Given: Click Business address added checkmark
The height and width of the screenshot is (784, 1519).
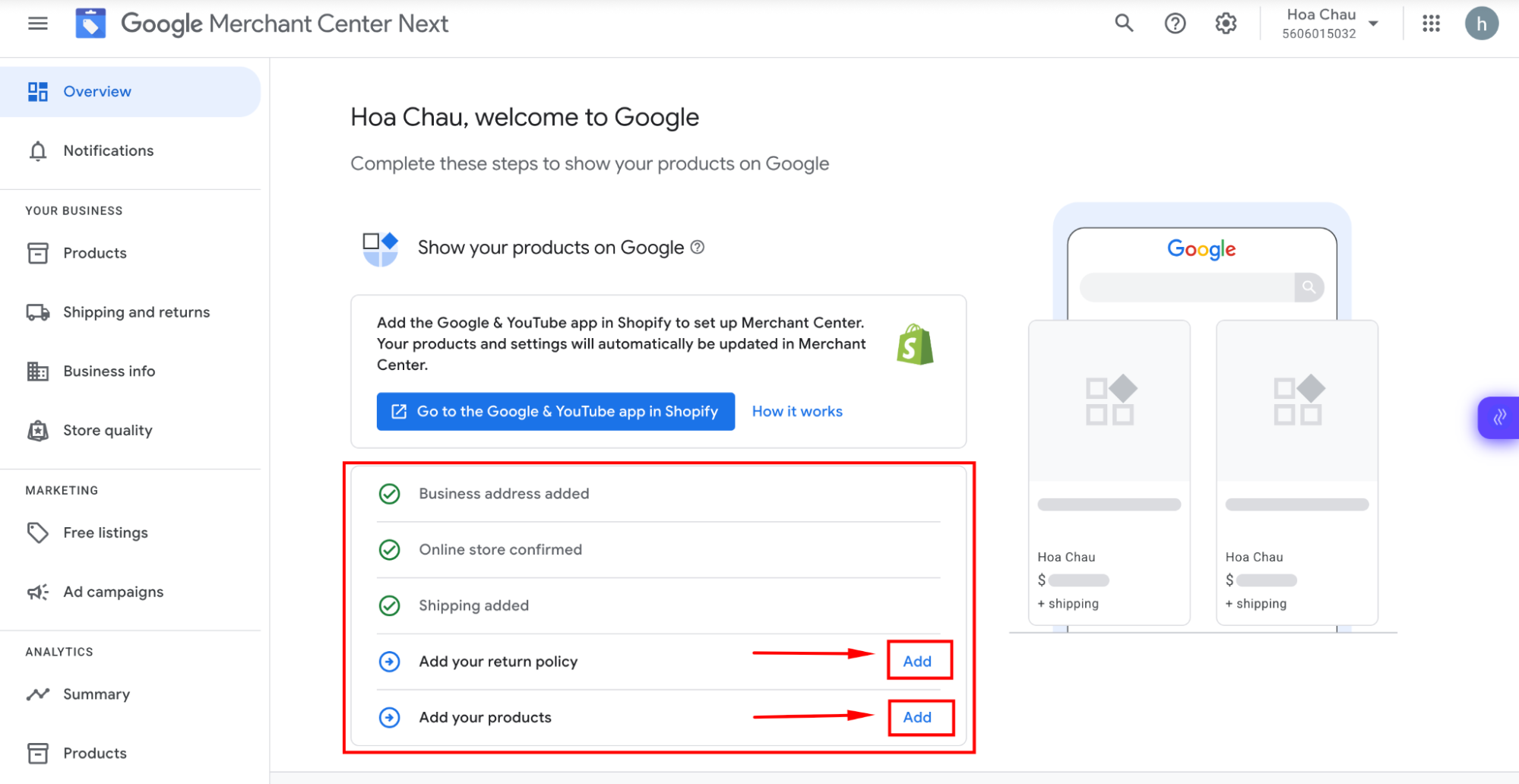Looking at the screenshot, I should tap(389, 494).
